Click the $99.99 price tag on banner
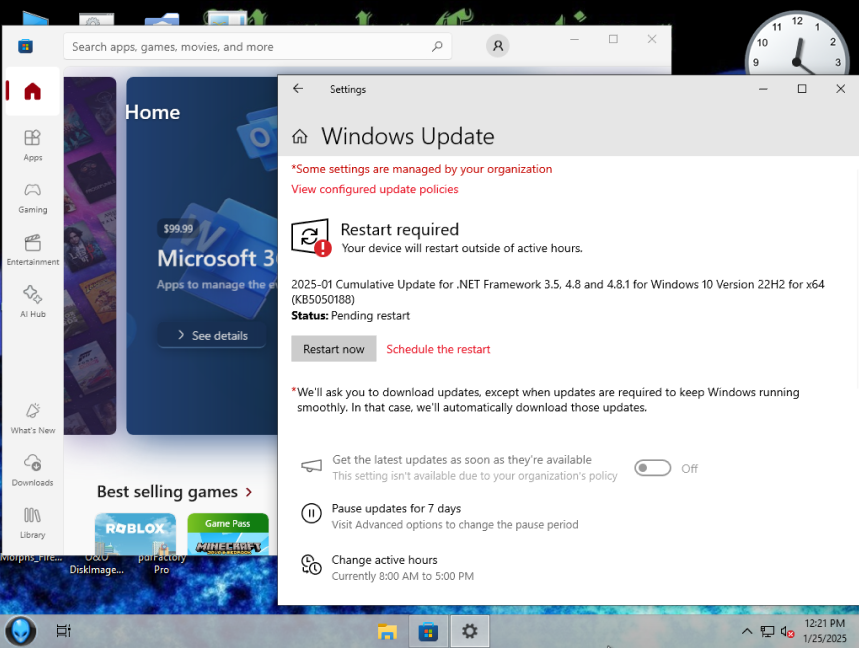 178,228
